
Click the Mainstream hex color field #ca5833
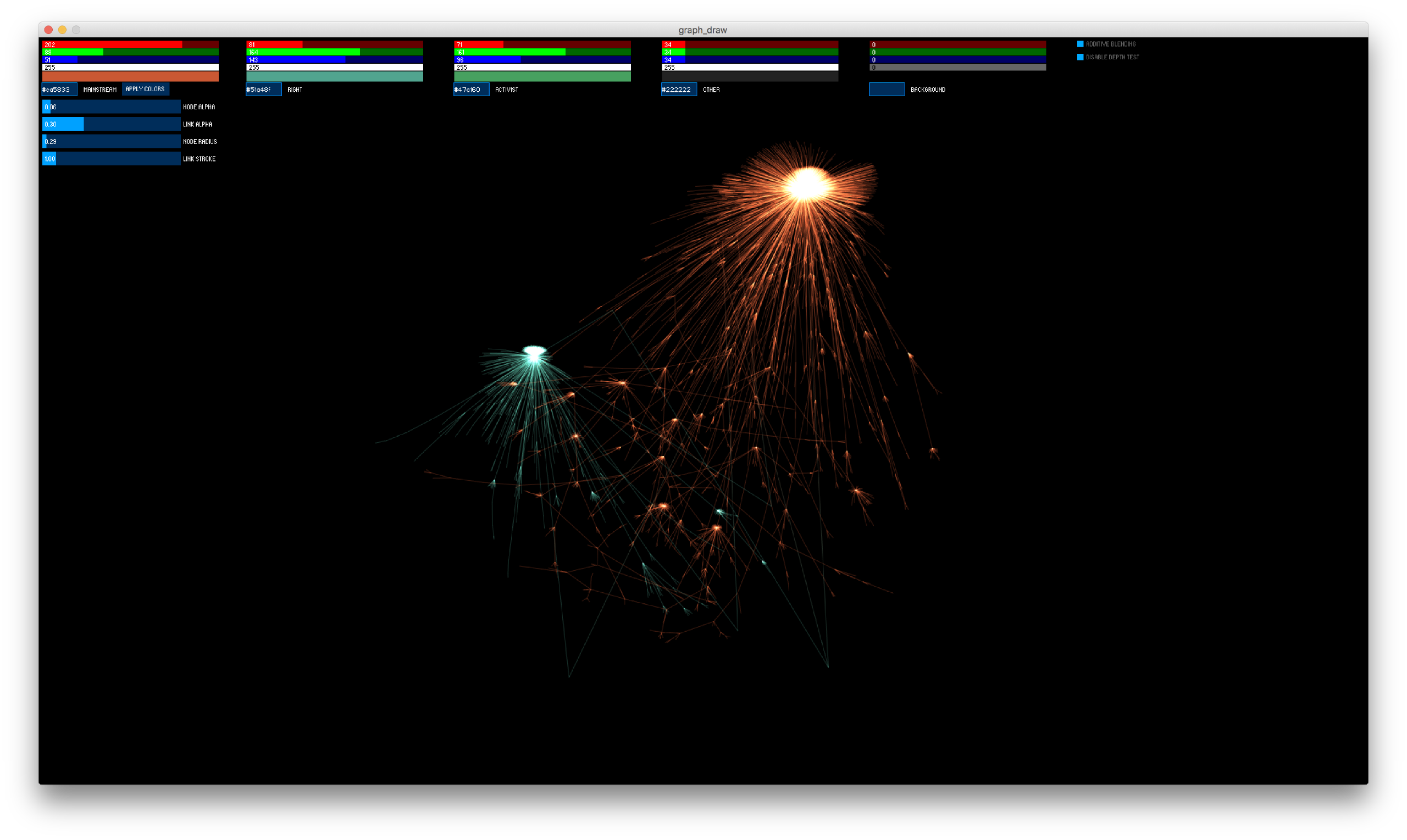tap(59, 90)
